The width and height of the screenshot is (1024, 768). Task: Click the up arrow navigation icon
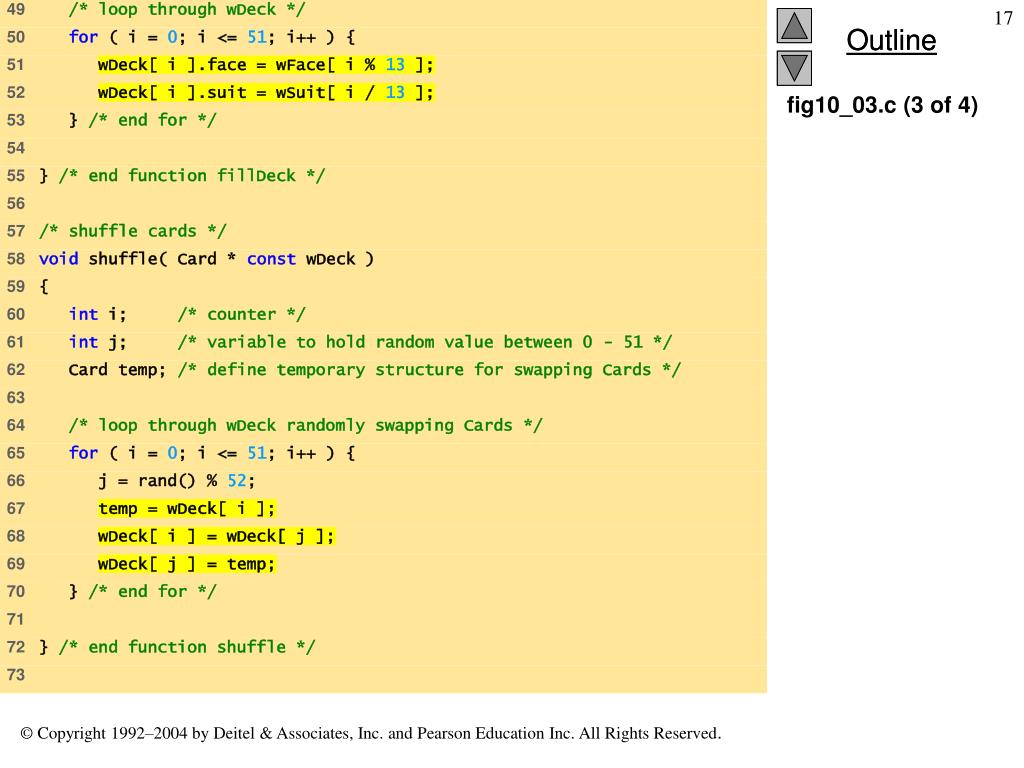pos(794,25)
